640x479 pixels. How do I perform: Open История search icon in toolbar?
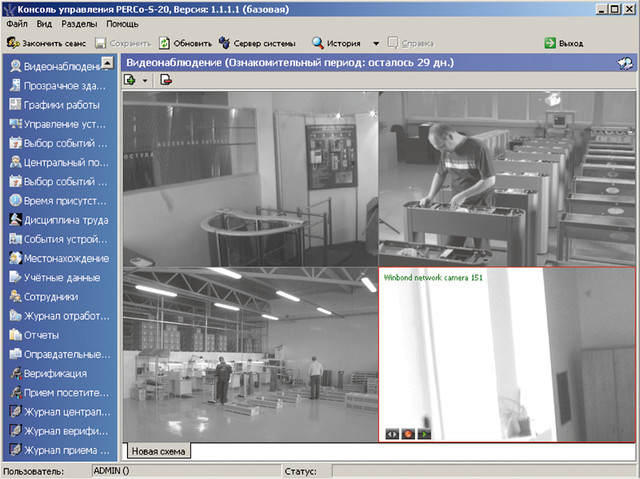coord(318,44)
